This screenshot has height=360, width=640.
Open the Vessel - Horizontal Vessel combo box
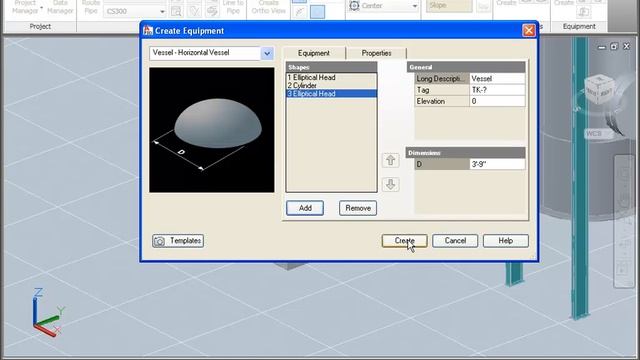pos(211,53)
